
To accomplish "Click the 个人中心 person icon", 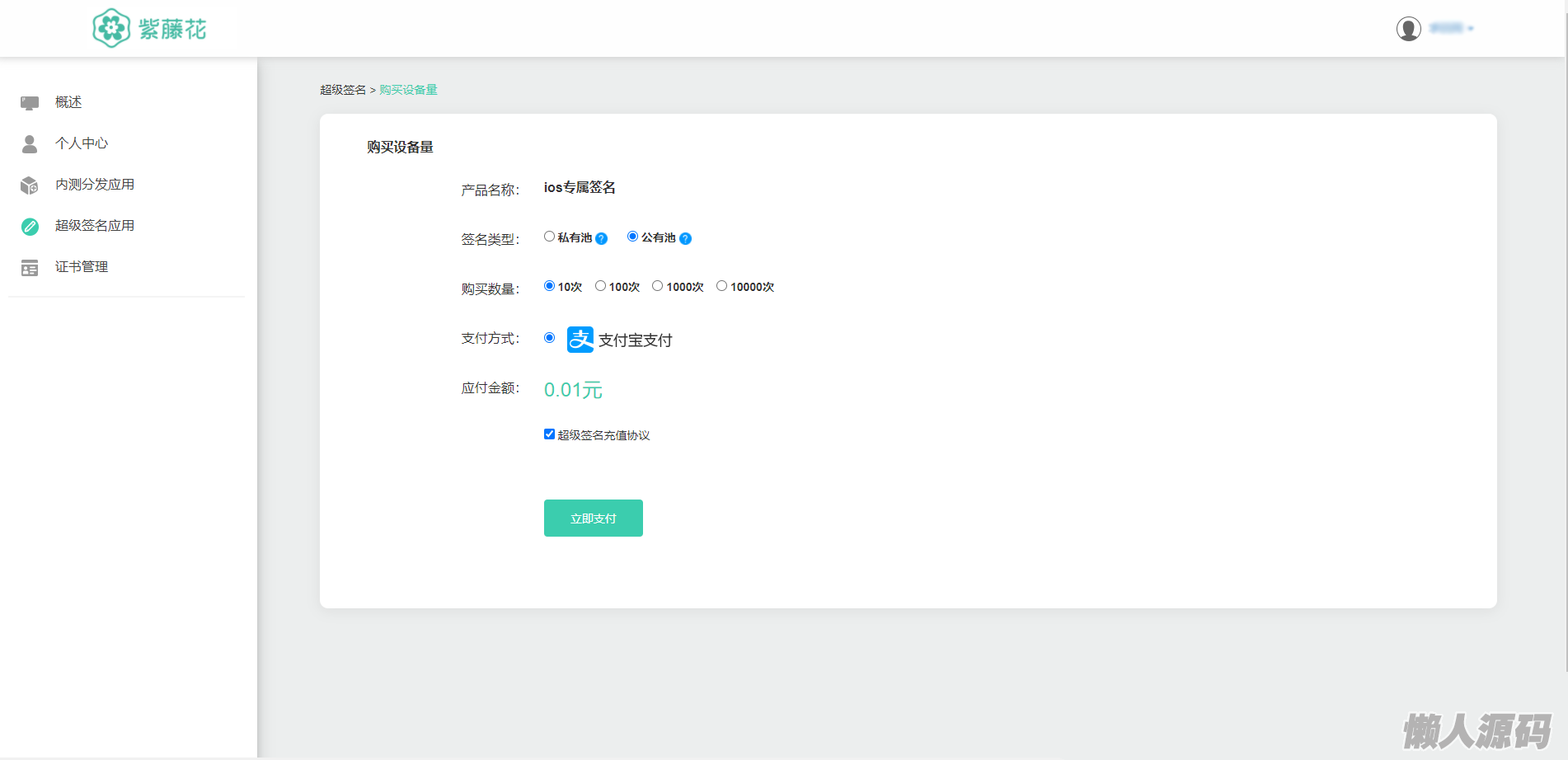I will pyautogui.click(x=30, y=144).
